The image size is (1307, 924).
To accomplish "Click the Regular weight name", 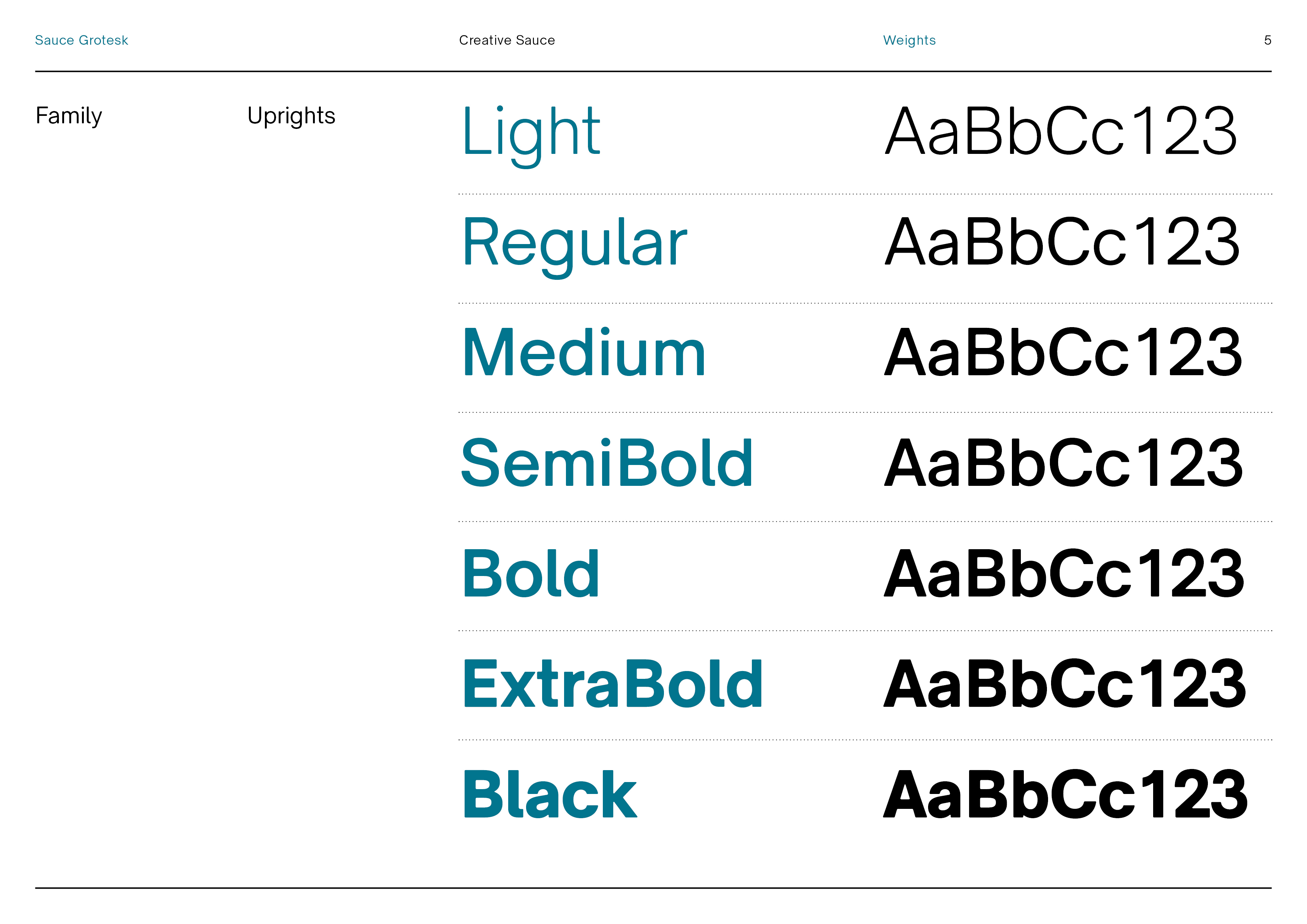I will [575, 244].
